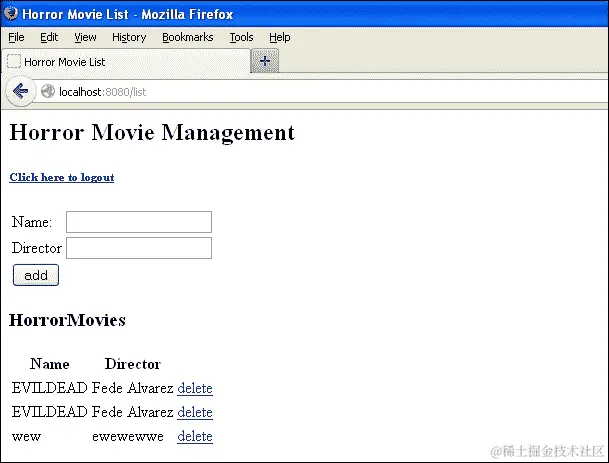The width and height of the screenshot is (609, 463).
Task: Open the Help menu
Action: 280,37
